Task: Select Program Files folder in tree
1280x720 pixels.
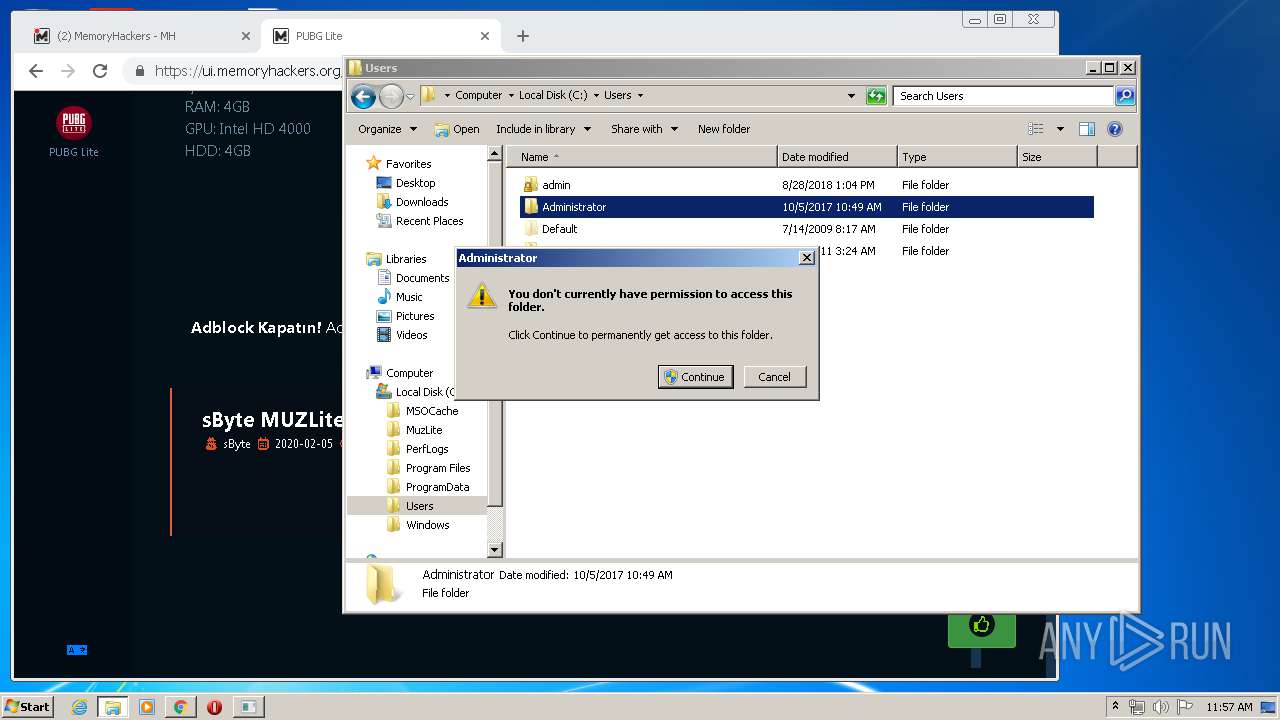Action: 438,468
